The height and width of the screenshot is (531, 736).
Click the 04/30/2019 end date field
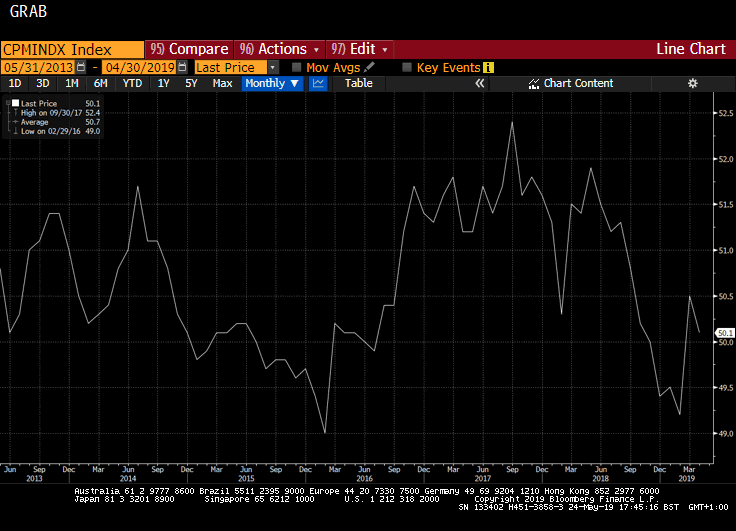[140, 67]
